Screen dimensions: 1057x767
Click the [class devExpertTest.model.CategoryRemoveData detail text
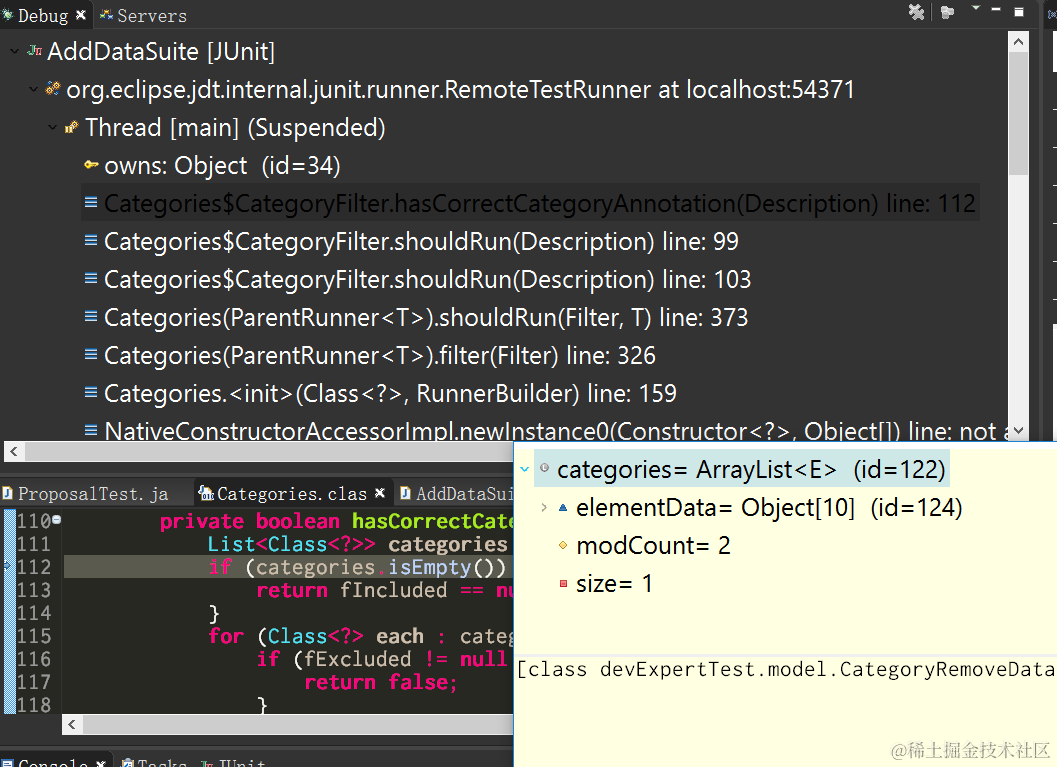click(786, 669)
